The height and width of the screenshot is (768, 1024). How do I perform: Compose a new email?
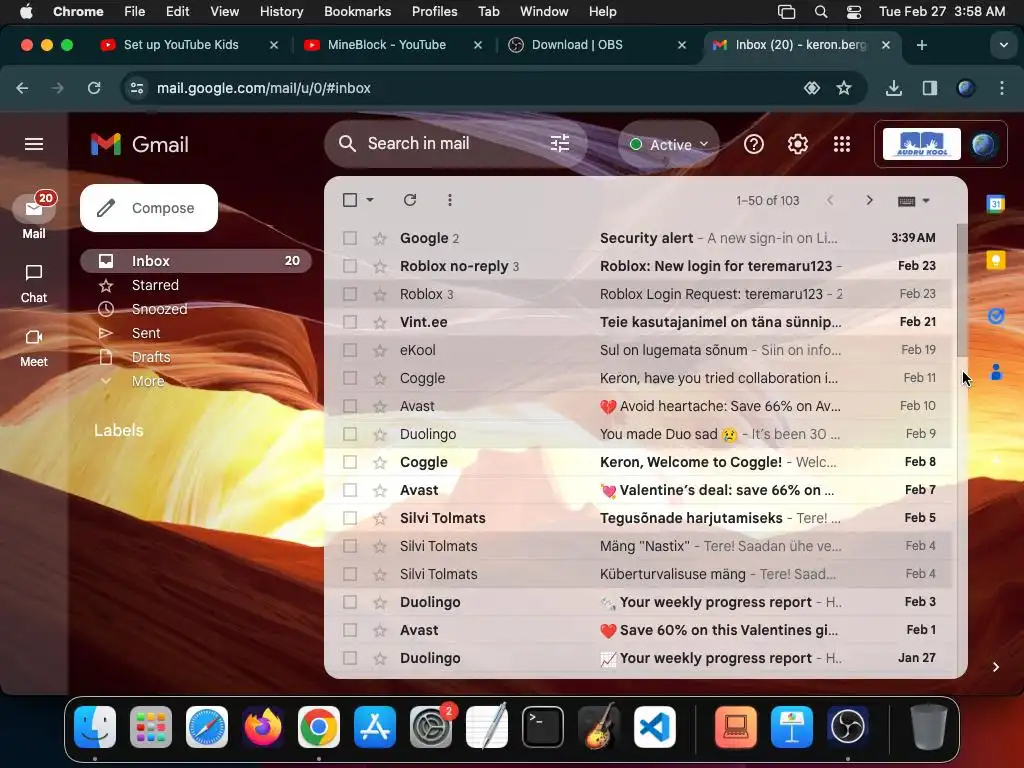tap(149, 208)
